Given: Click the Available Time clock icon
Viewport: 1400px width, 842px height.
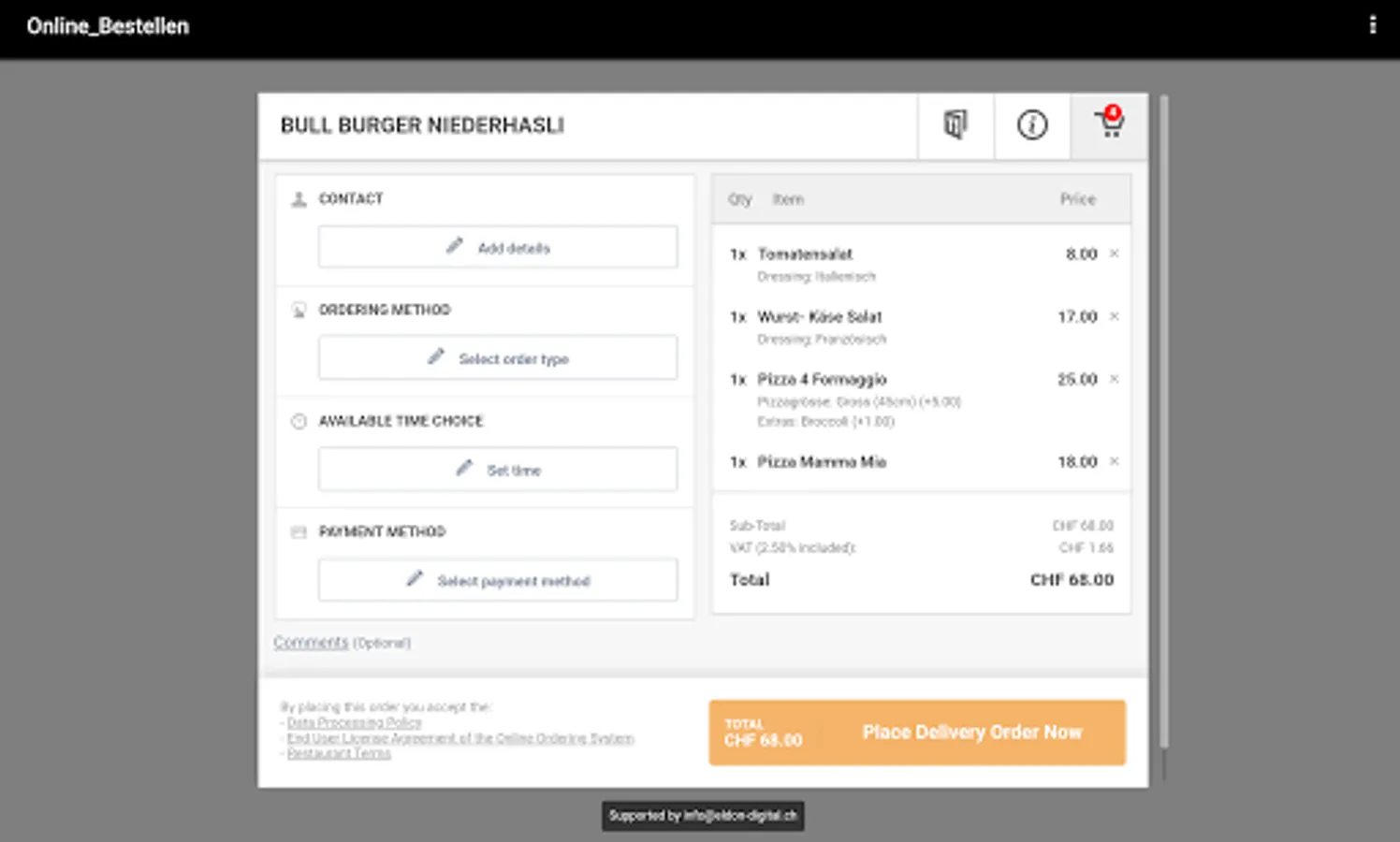Looking at the screenshot, I should coord(299,421).
